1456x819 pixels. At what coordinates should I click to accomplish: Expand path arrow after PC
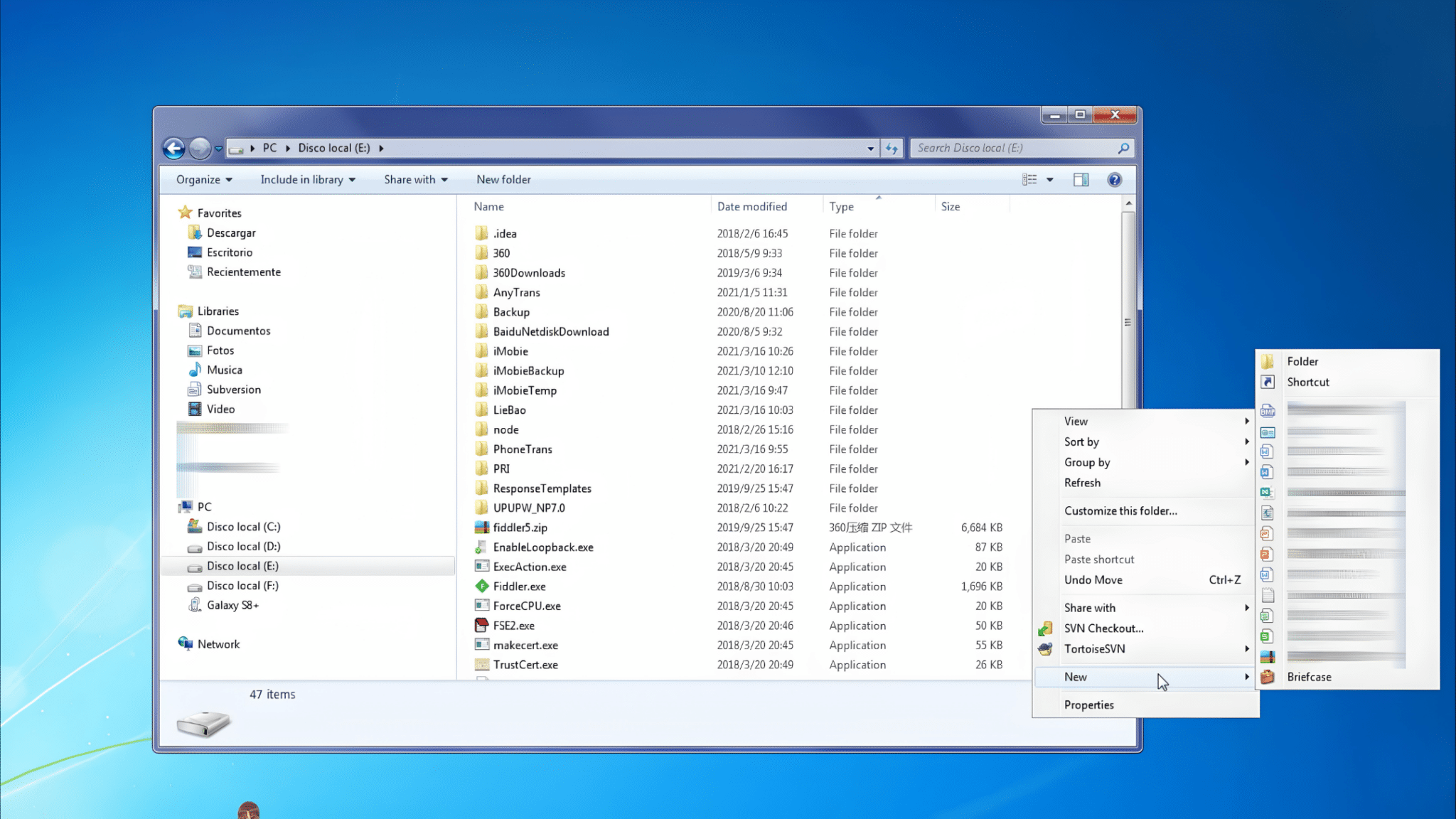click(x=287, y=148)
